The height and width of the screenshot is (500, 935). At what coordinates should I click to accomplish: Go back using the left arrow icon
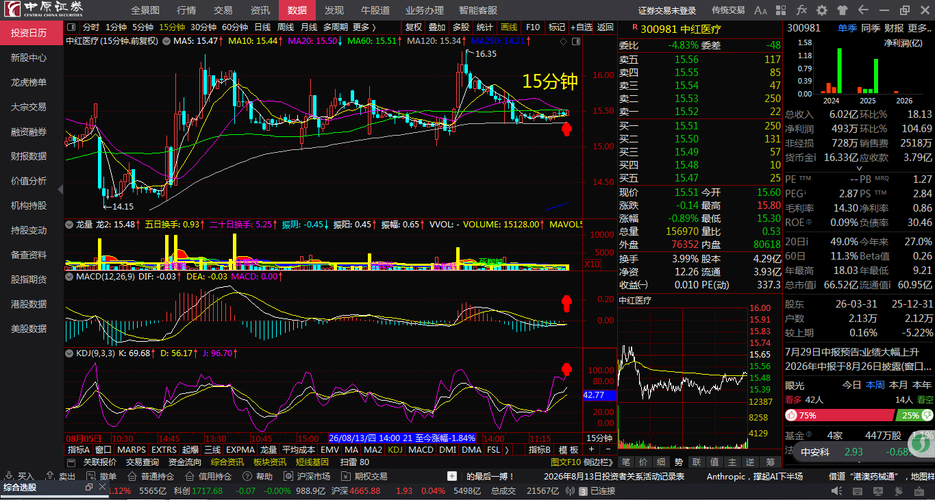862,10
